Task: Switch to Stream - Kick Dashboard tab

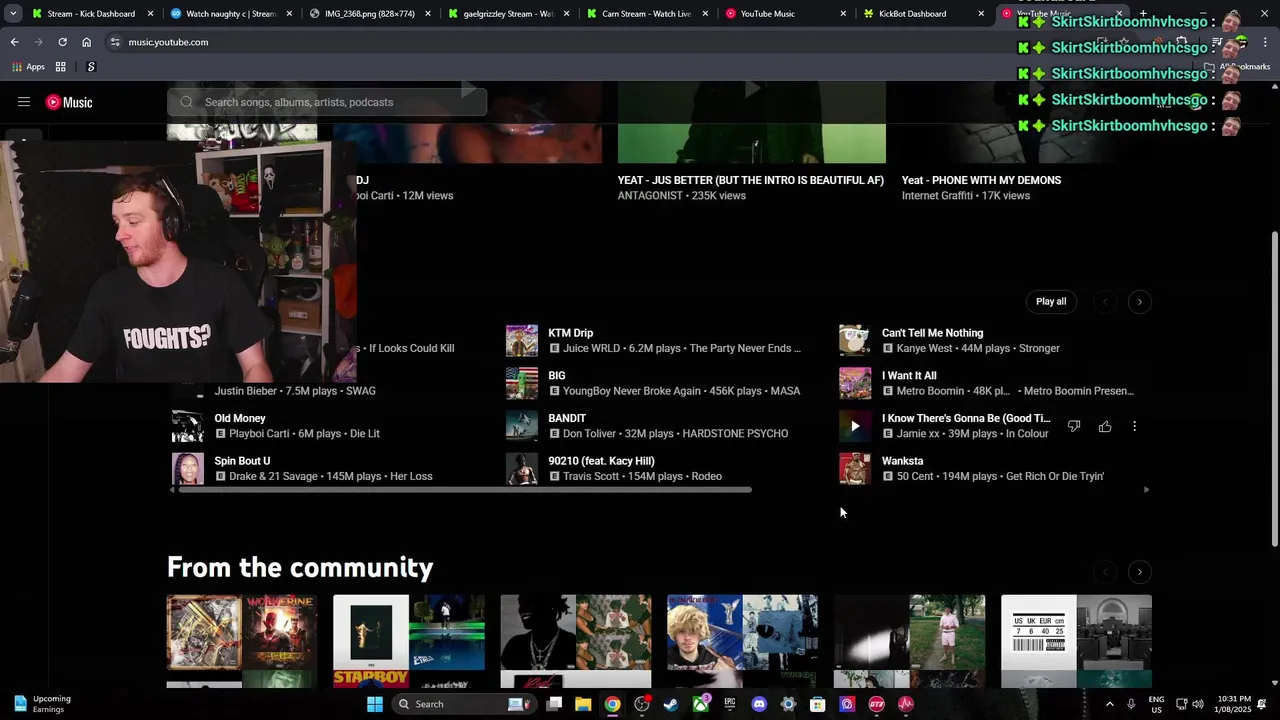Action: point(90,14)
